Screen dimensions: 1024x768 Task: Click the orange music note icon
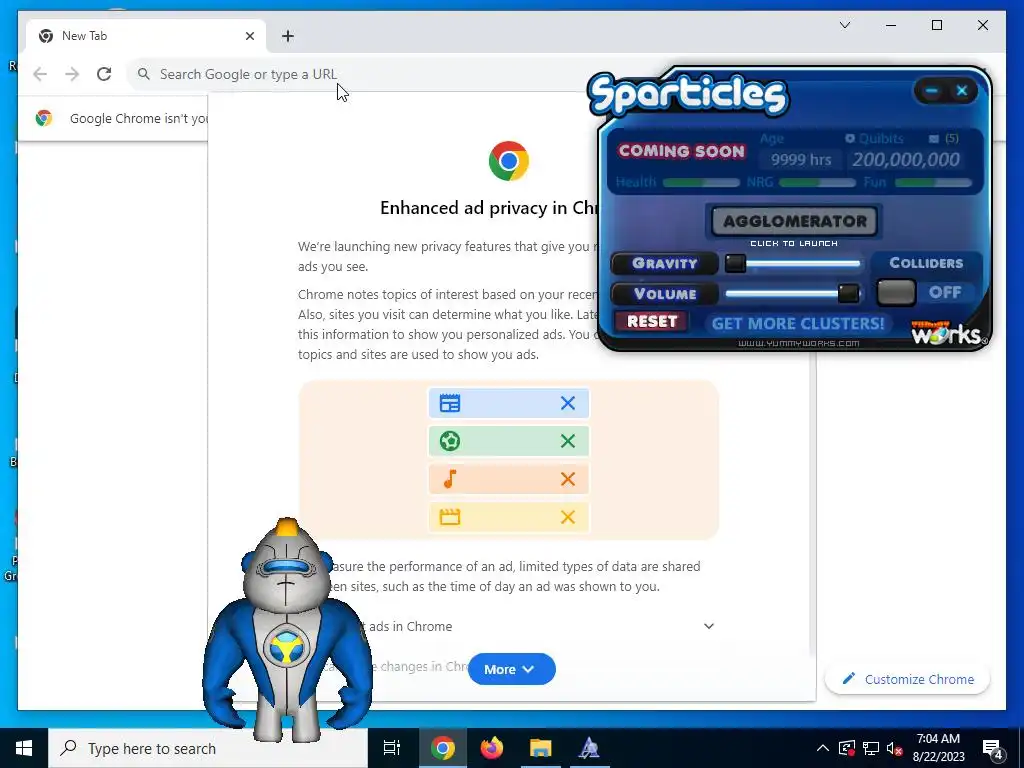(450, 479)
